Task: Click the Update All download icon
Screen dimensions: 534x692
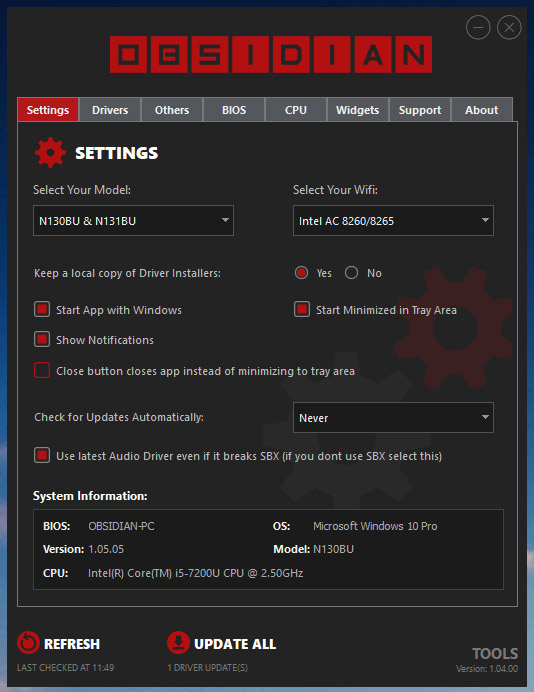Action: (x=178, y=643)
